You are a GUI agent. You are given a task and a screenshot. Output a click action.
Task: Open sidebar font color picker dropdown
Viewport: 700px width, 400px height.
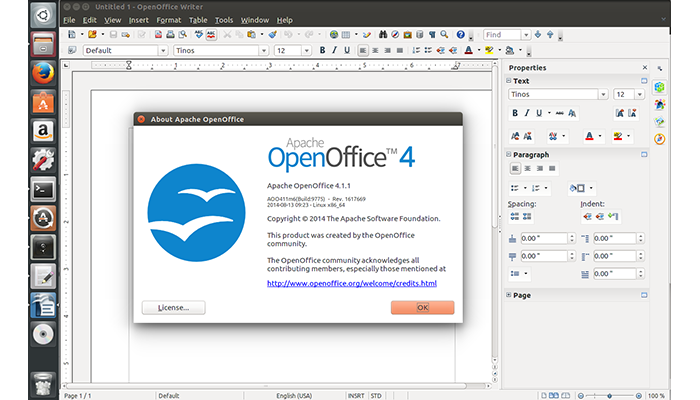pos(600,136)
